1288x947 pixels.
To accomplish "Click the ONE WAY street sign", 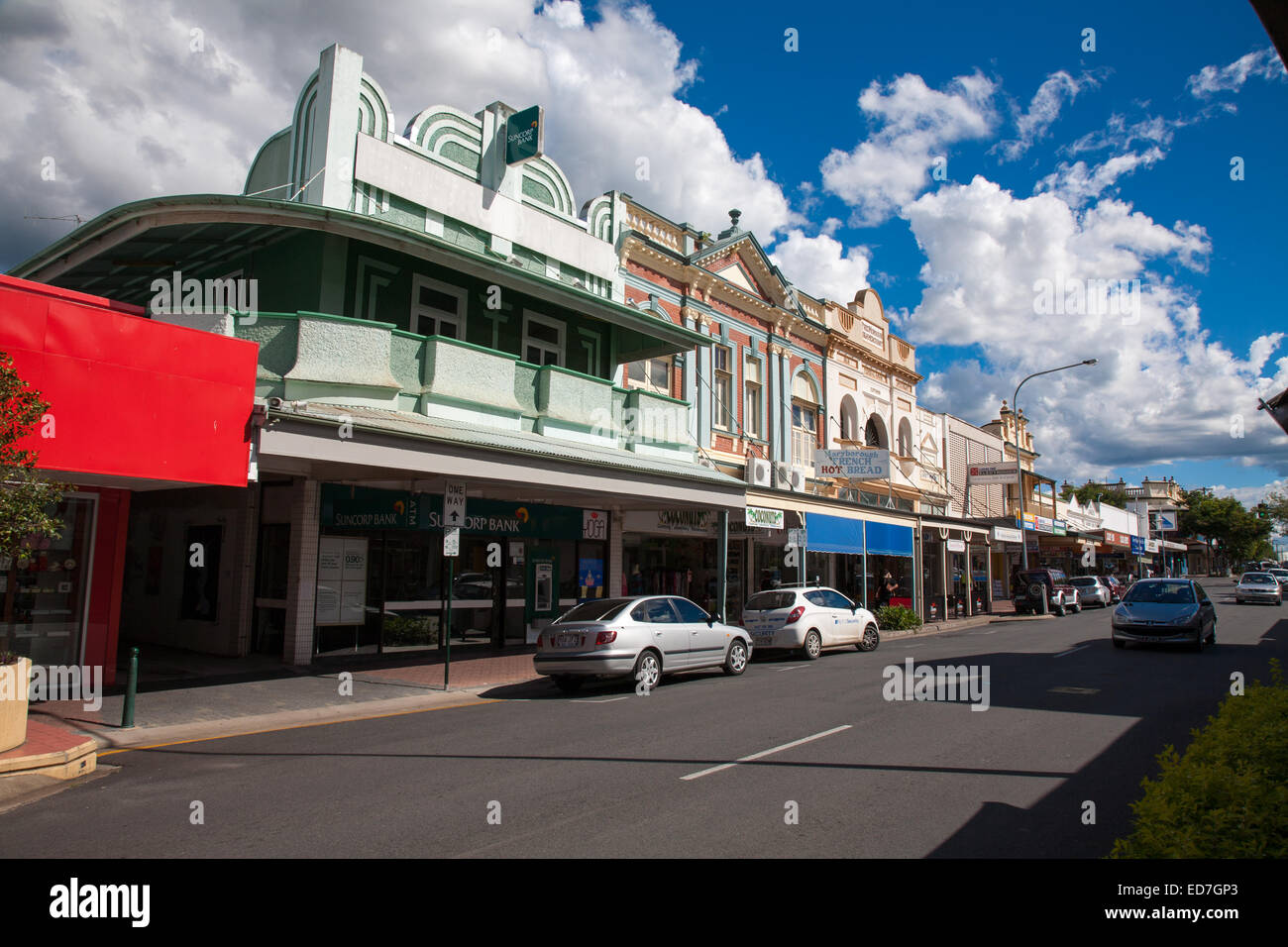I will pos(454,503).
